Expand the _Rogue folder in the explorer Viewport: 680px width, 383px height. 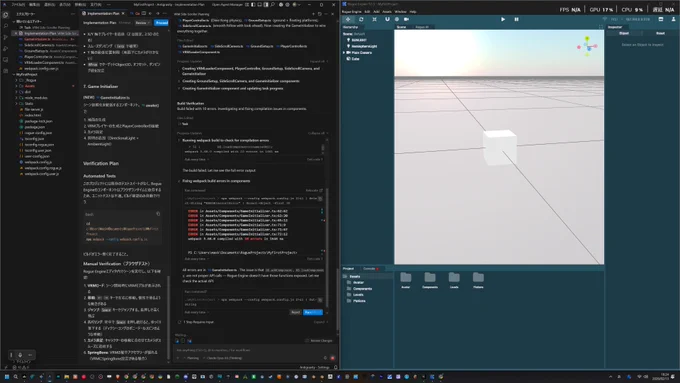pos(16,80)
